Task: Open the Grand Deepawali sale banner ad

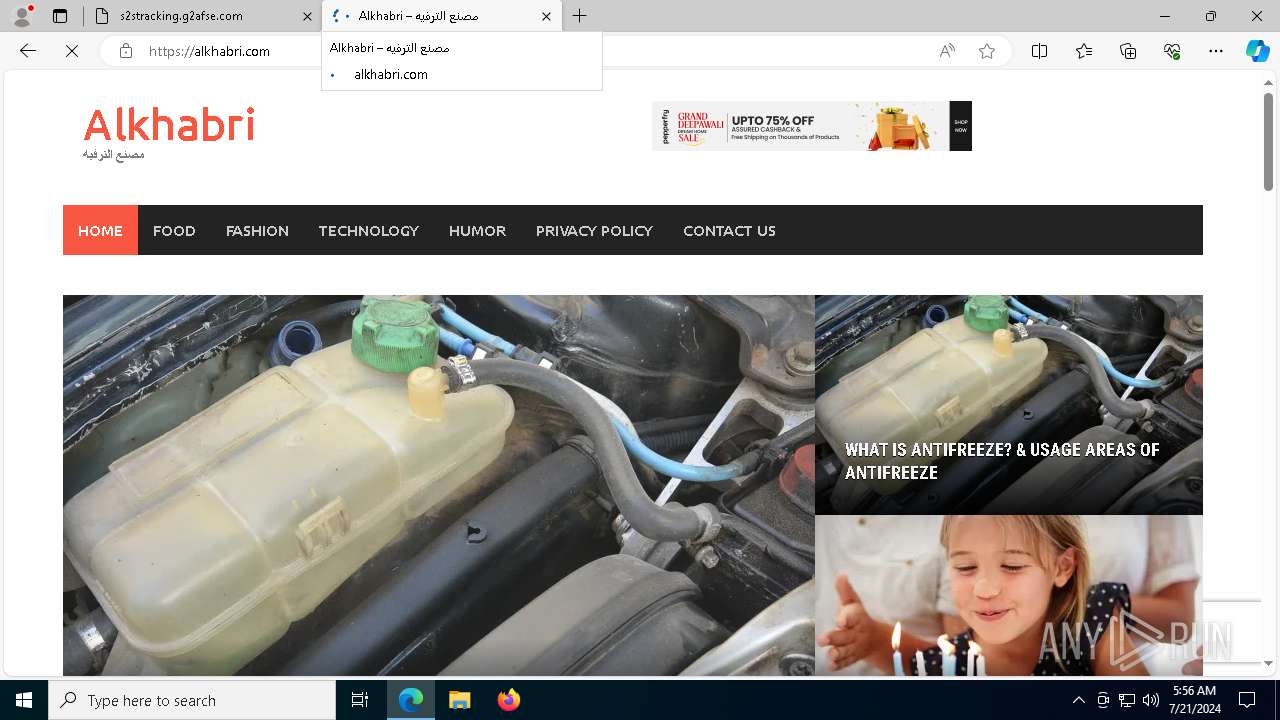Action: pos(812,126)
